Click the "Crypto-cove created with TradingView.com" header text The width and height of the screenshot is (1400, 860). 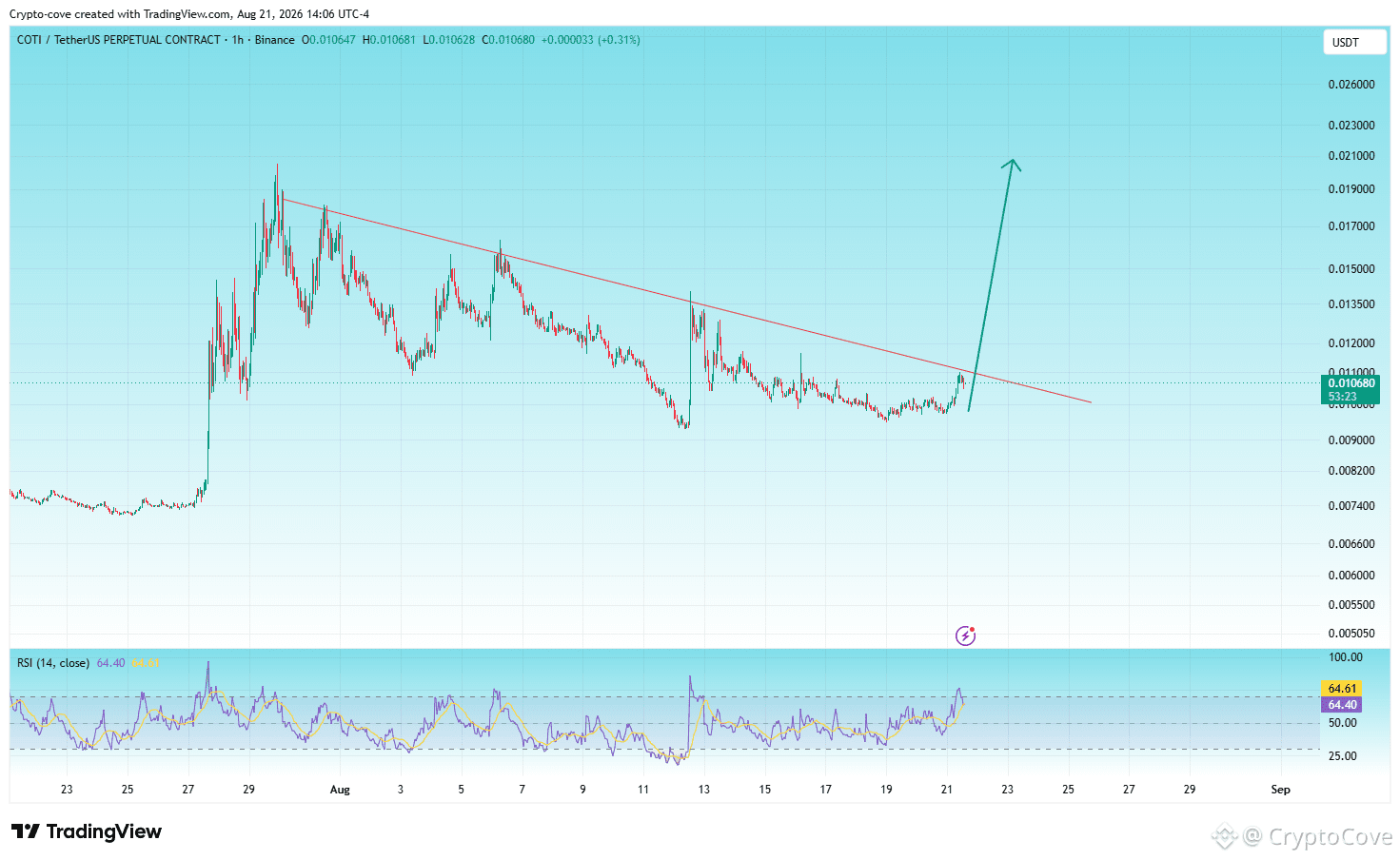[x=120, y=14]
